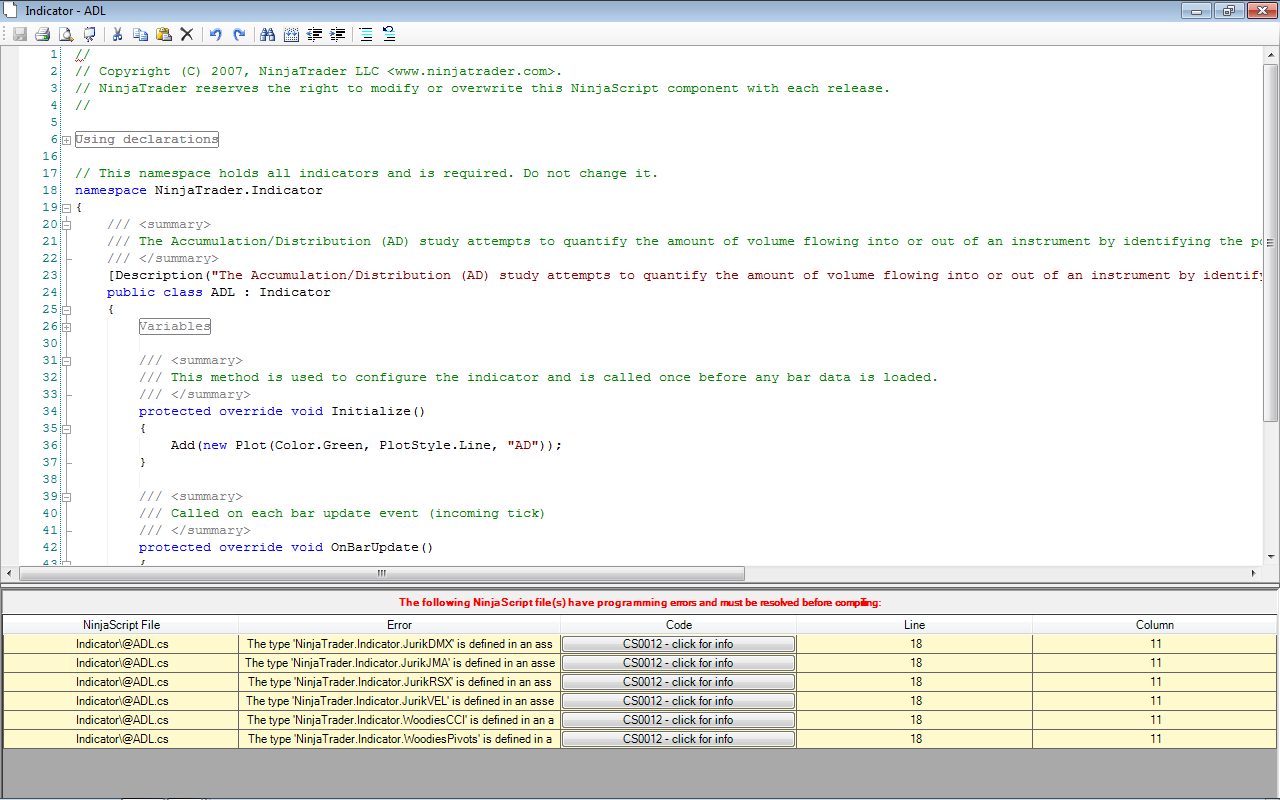Screen dimensions: 1280x800
Task: Open CS0012 info for the WoodiesCCI error
Action: [678, 720]
